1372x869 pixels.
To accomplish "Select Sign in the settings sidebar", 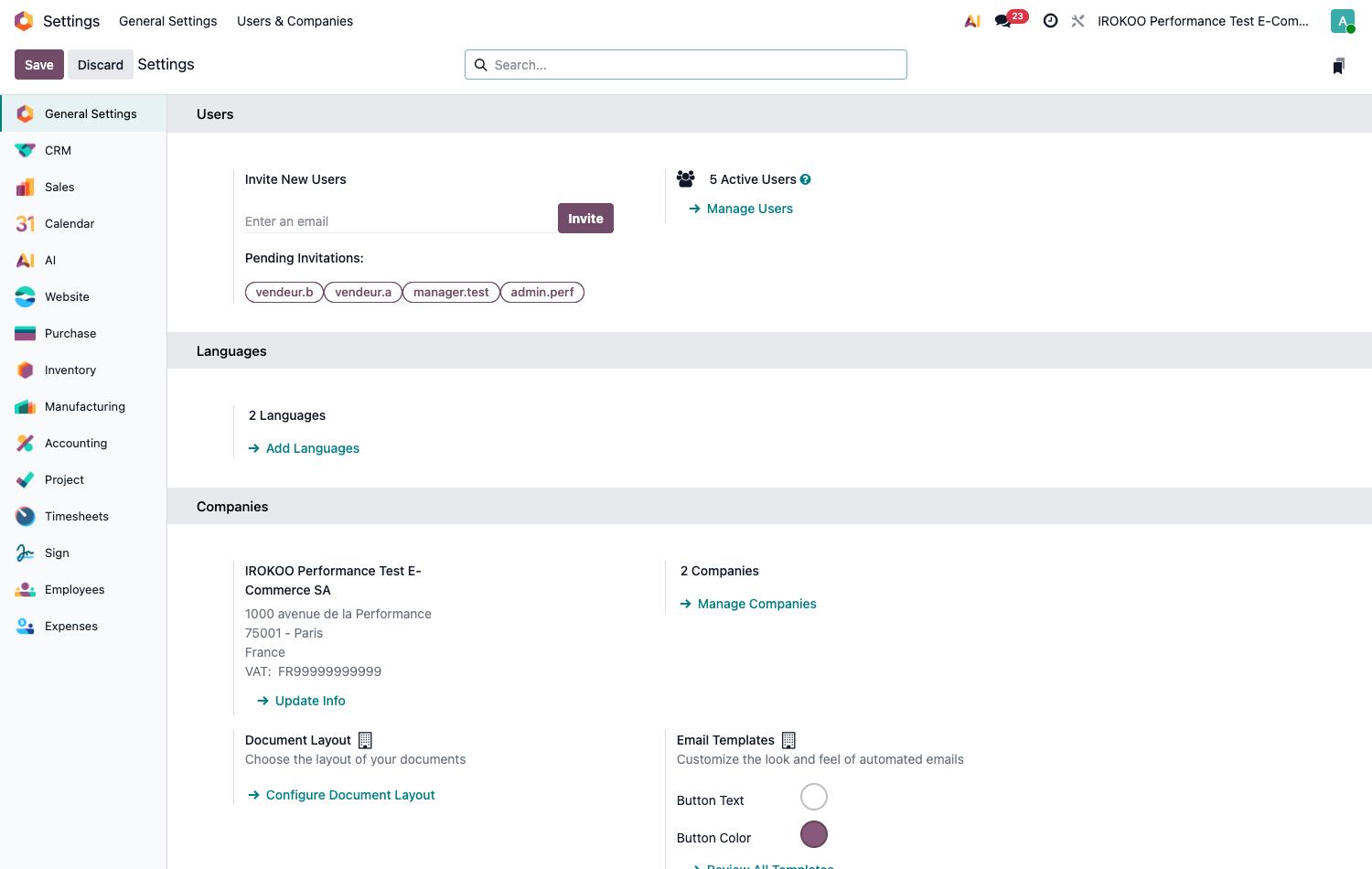I will coord(83,553).
